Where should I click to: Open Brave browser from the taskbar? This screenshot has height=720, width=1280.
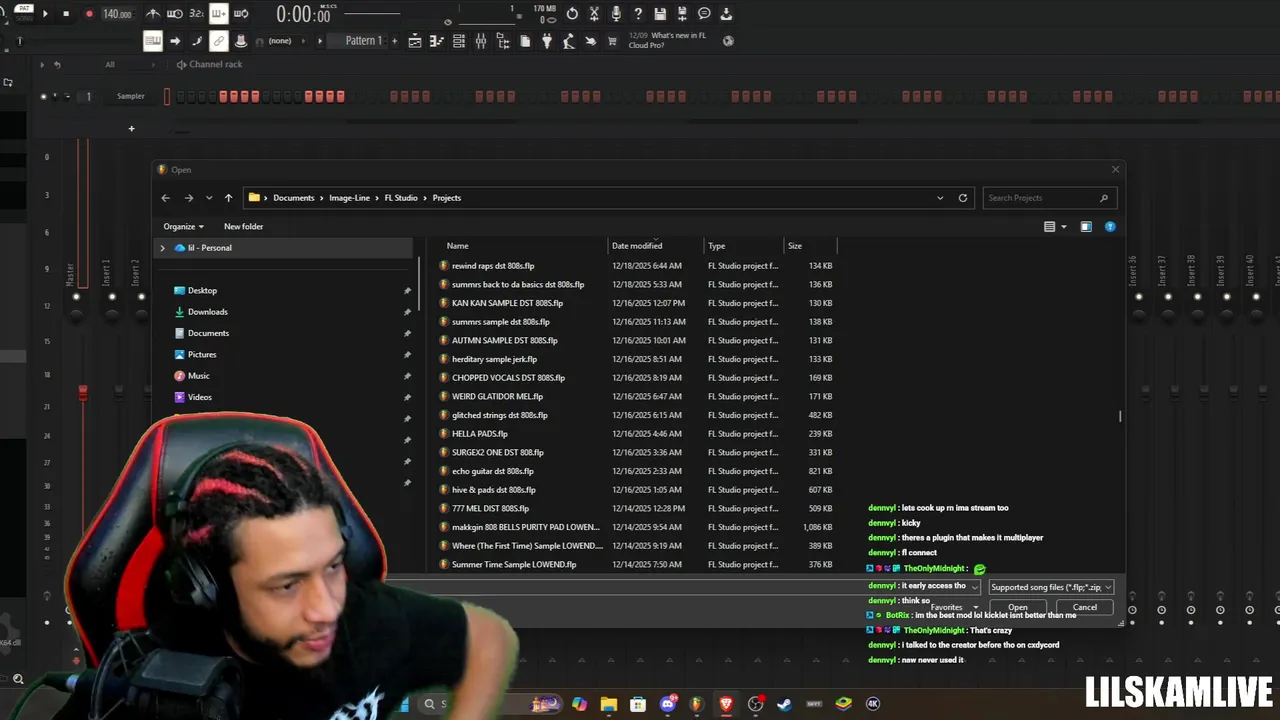pos(726,704)
